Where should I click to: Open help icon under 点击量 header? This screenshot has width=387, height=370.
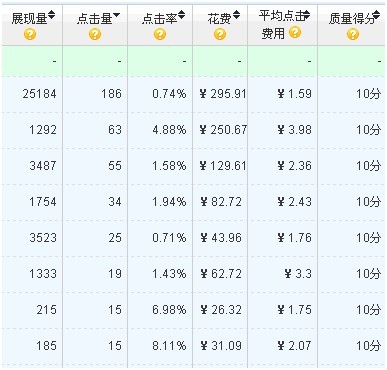[x=95, y=34]
